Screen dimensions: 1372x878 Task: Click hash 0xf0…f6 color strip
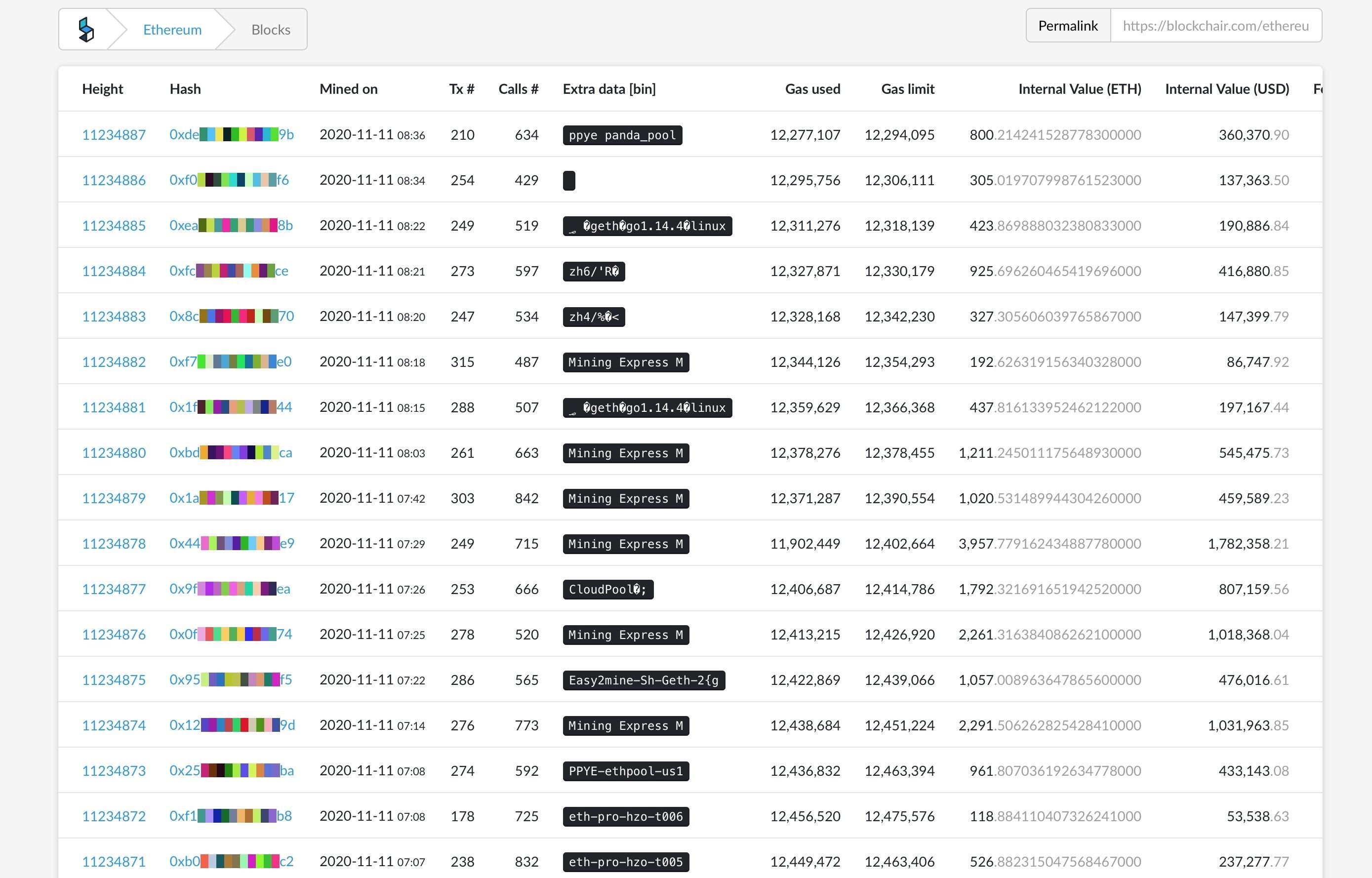(237, 180)
